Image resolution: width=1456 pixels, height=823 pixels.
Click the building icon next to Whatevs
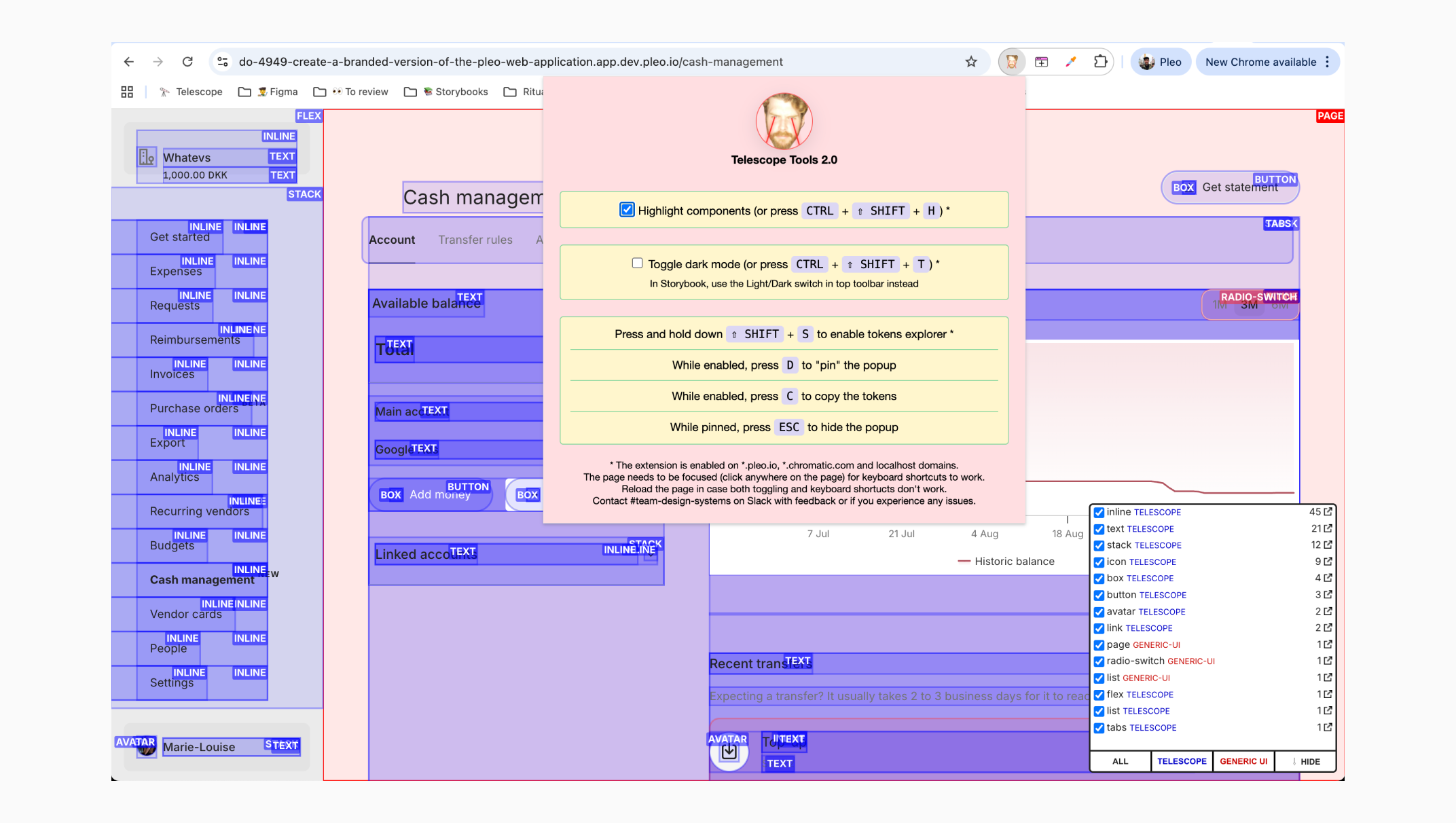146,157
